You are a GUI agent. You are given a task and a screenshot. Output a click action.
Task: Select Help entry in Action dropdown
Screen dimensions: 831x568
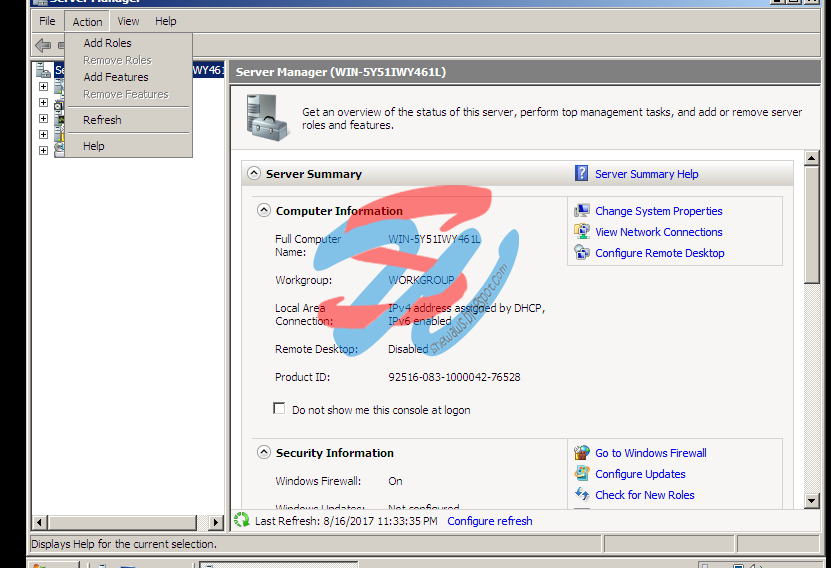94,146
